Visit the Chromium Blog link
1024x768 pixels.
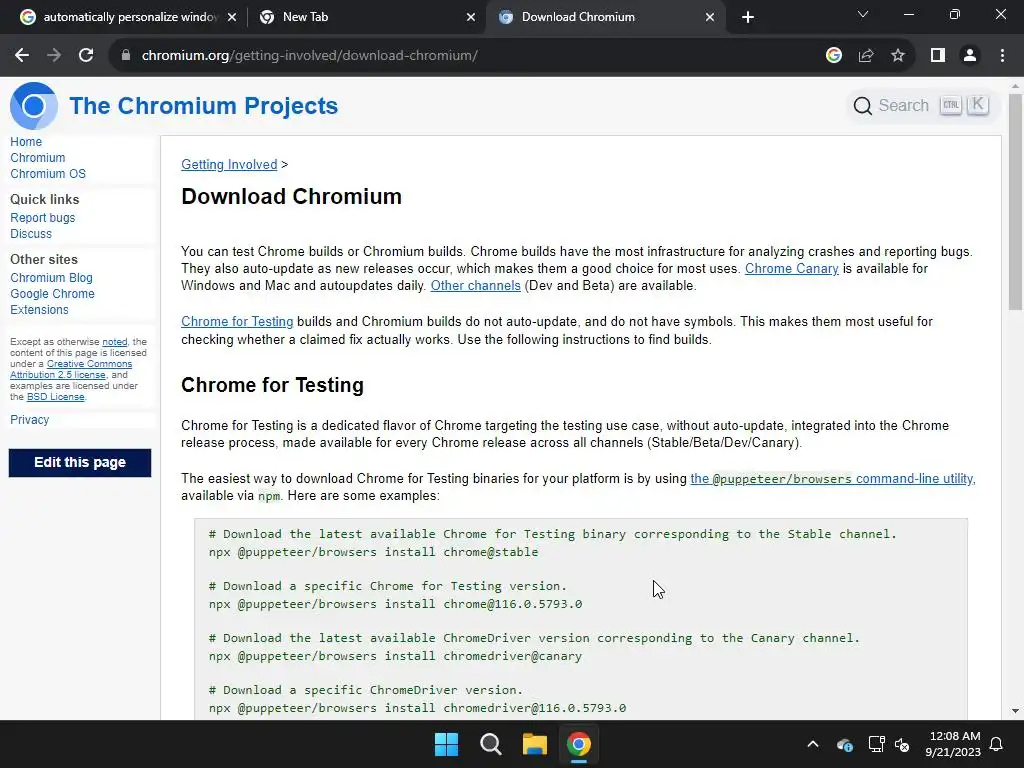[x=52, y=278]
